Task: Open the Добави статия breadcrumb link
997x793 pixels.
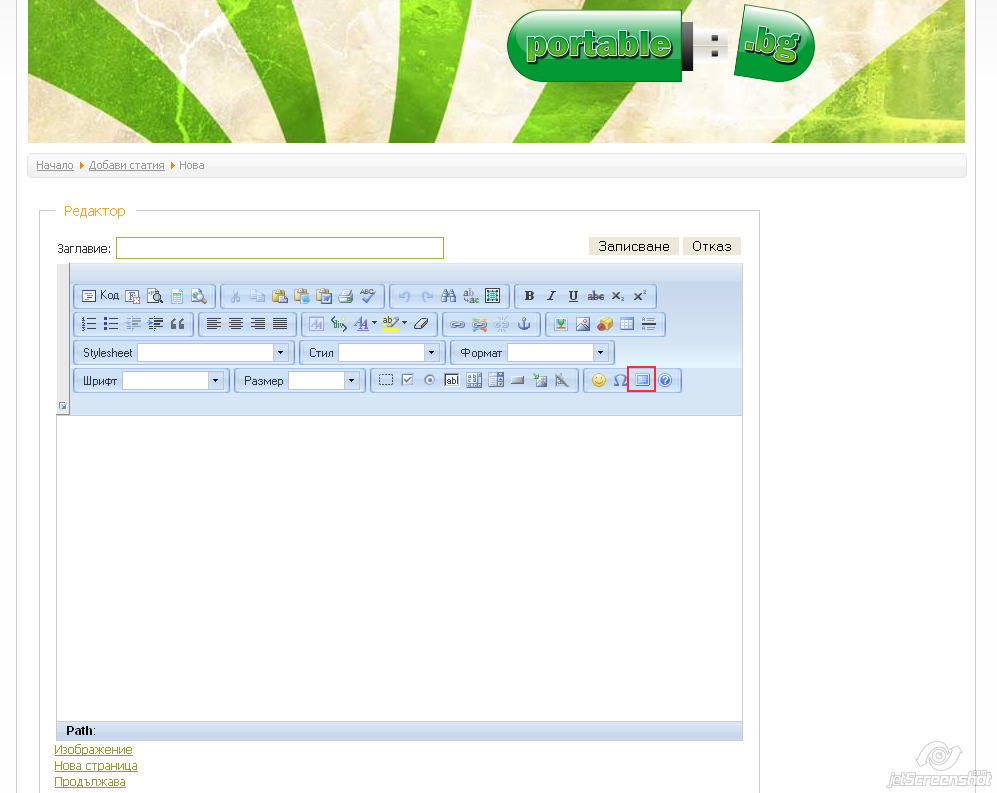Action: (127, 165)
